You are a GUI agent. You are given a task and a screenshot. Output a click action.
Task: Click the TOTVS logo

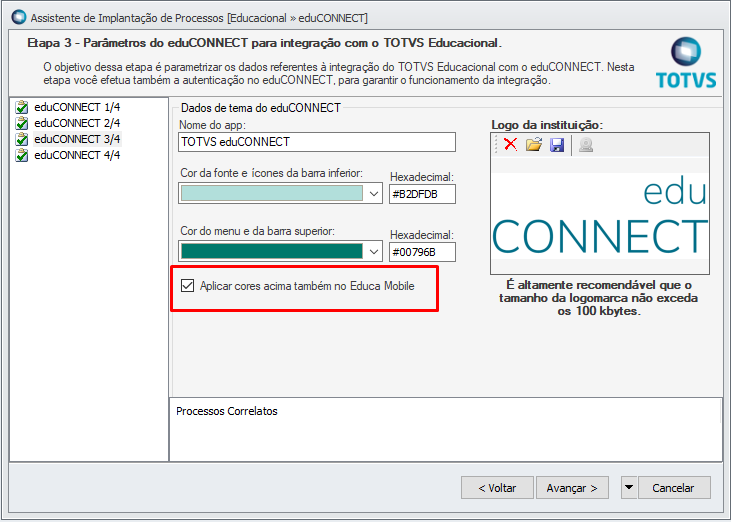tap(686, 63)
